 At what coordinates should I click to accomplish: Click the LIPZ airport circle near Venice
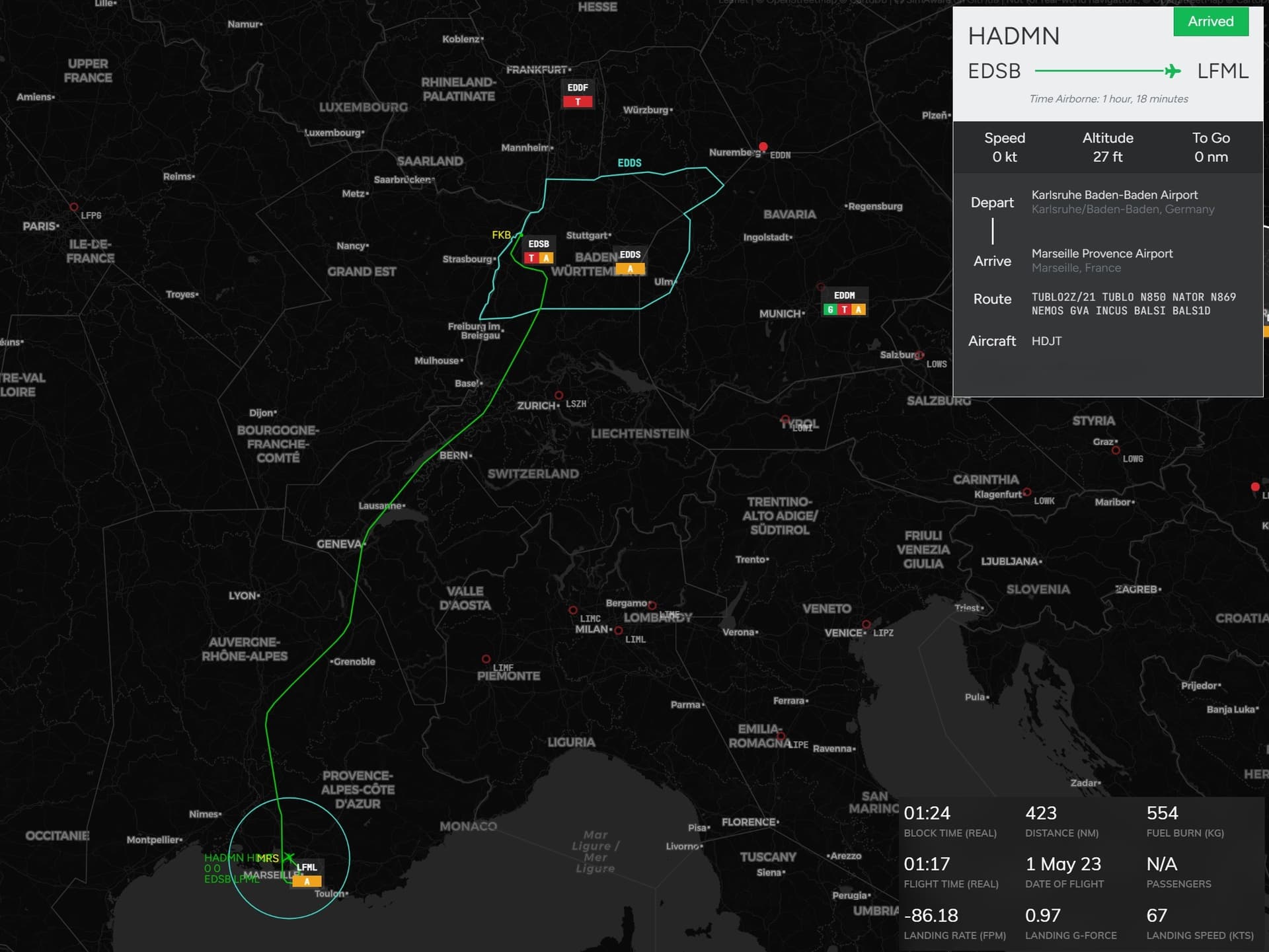point(866,624)
